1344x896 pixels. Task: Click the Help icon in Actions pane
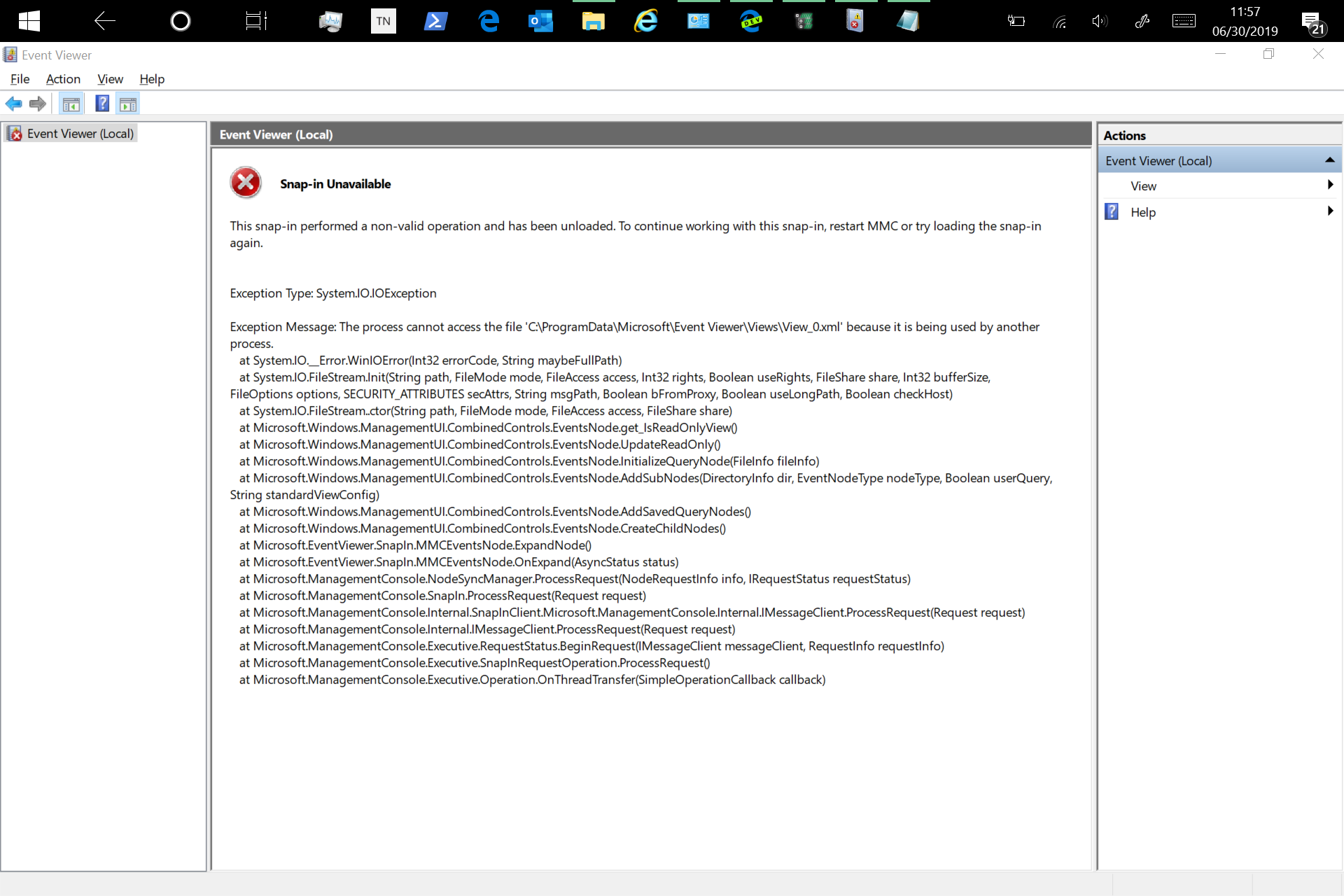point(1112,211)
